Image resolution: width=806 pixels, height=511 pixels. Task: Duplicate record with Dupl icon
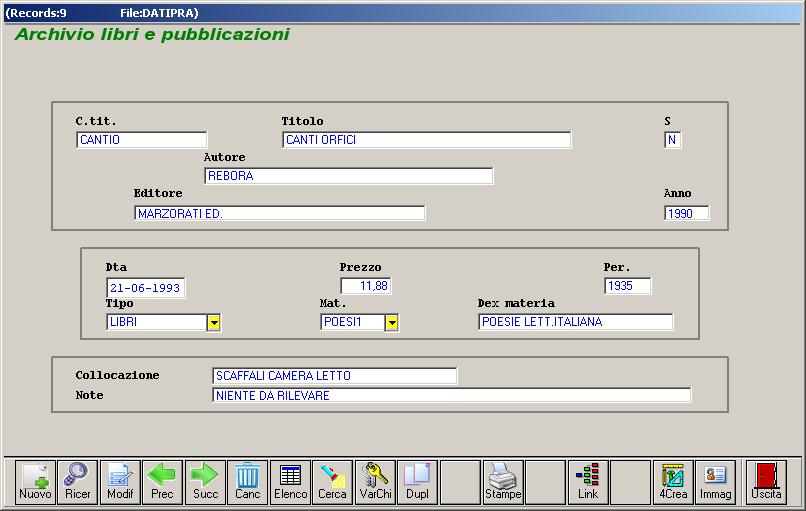click(417, 482)
